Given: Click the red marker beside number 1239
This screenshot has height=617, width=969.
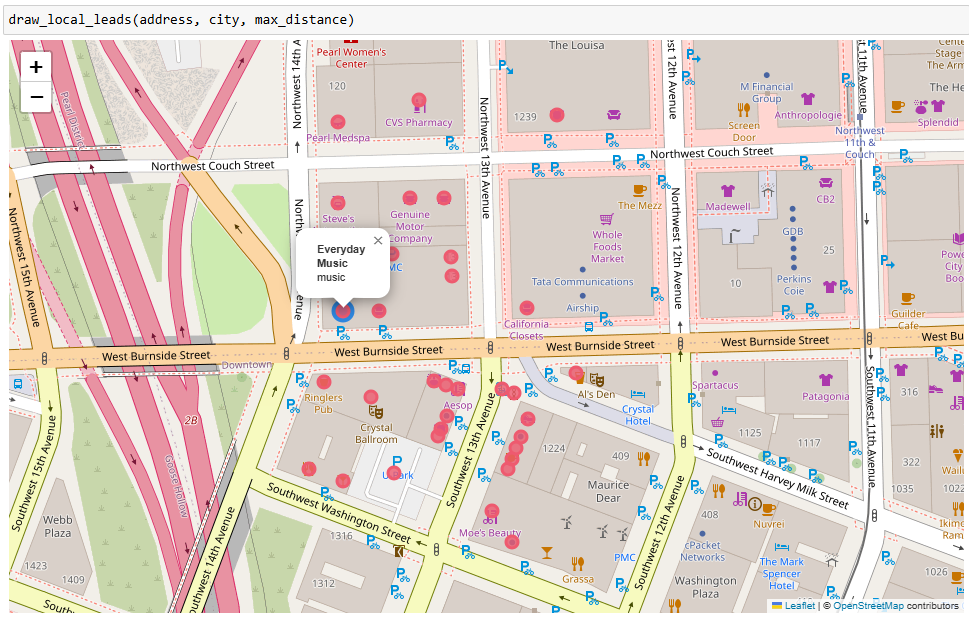Looking at the screenshot, I should click(x=557, y=114).
